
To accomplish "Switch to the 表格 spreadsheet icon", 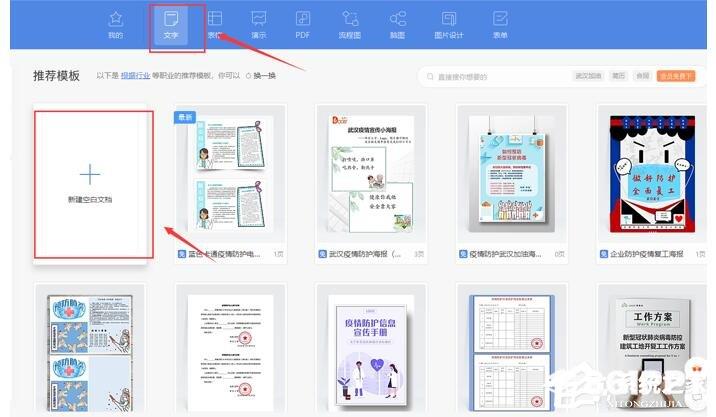I will [x=215, y=18].
